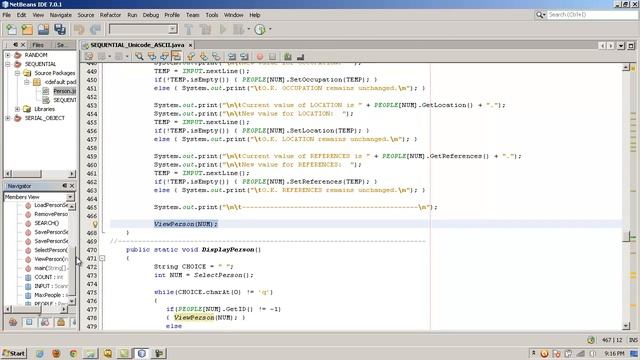
Task: Open the Refactor menu
Action: point(111,15)
